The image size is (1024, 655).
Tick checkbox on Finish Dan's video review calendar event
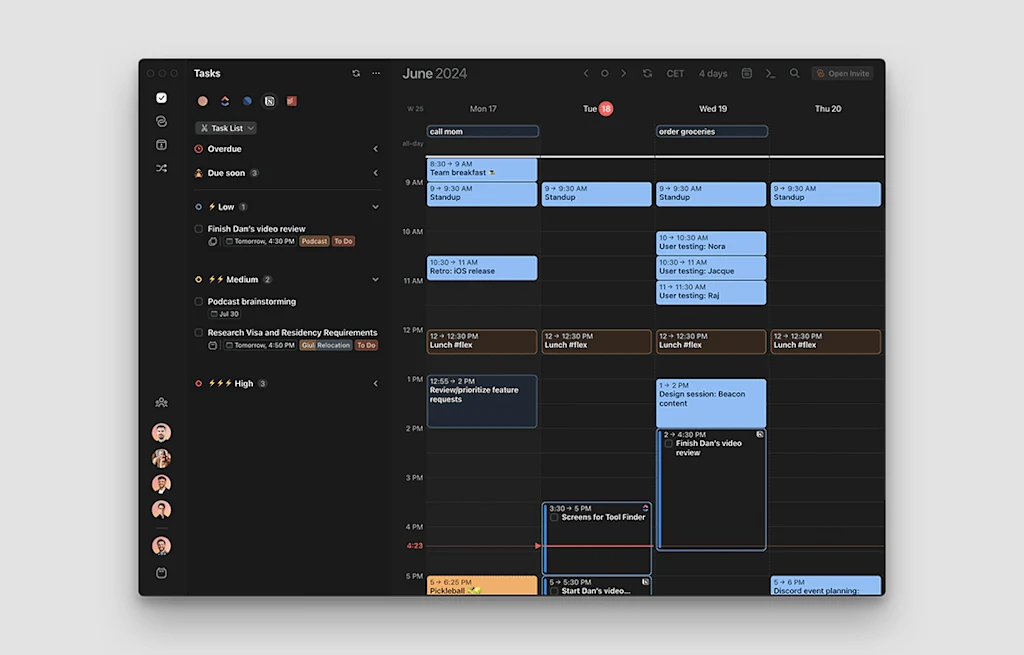click(668, 444)
